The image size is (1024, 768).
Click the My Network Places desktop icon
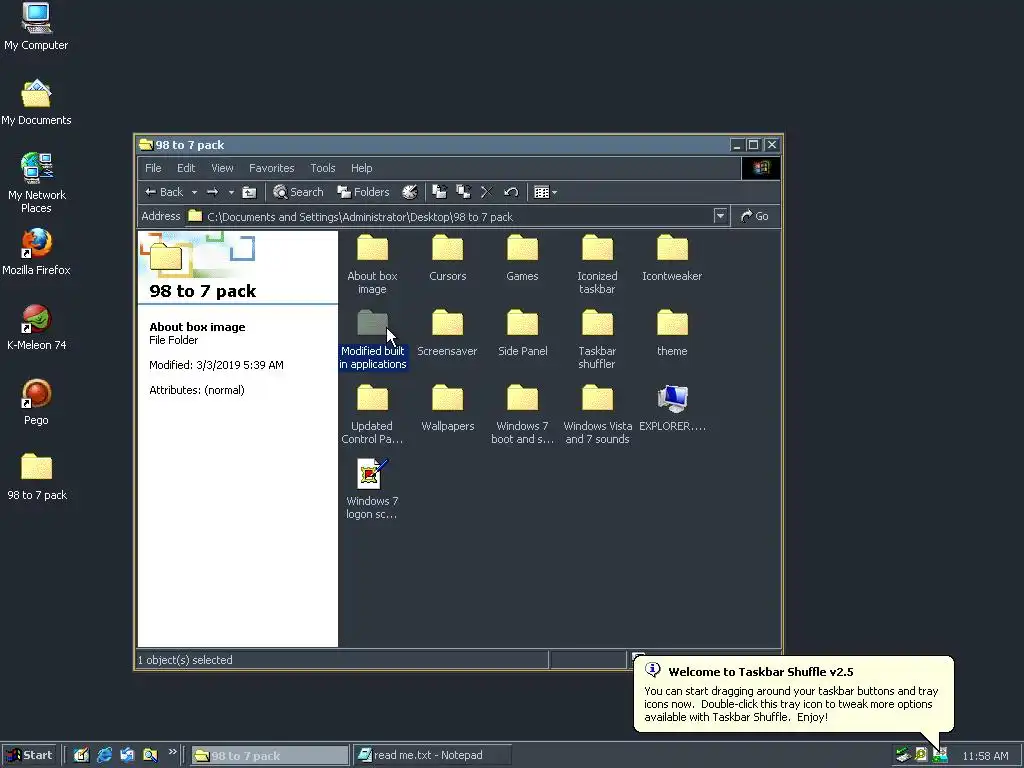(36, 183)
